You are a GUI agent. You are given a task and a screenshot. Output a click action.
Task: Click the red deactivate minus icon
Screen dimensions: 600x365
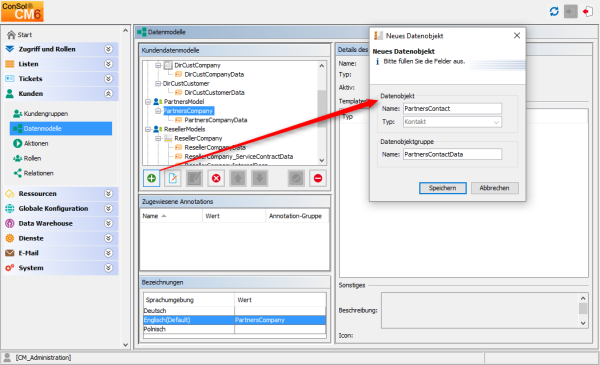click(x=318, y=178)
